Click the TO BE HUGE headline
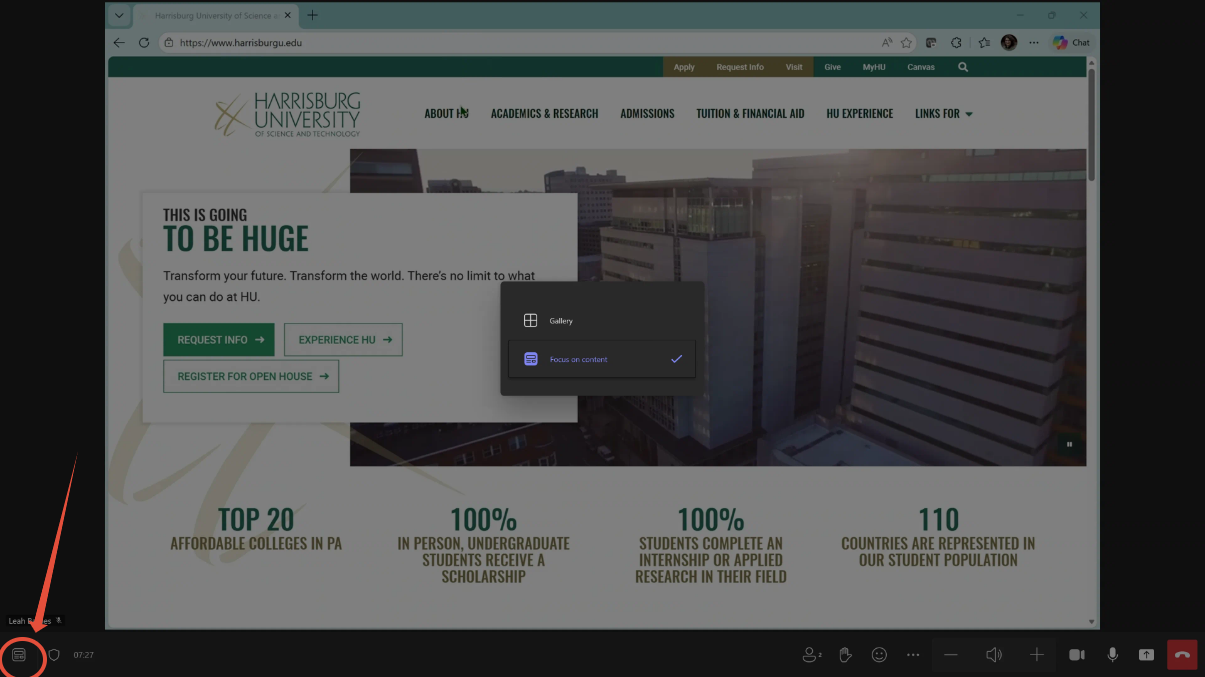 pyautogui.click(x=236, y=239)
